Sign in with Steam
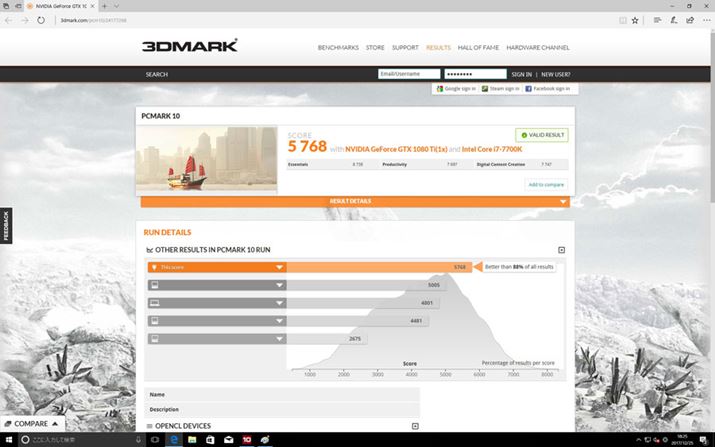The height and width of the screenshot is (447, 715). (500, 88)
